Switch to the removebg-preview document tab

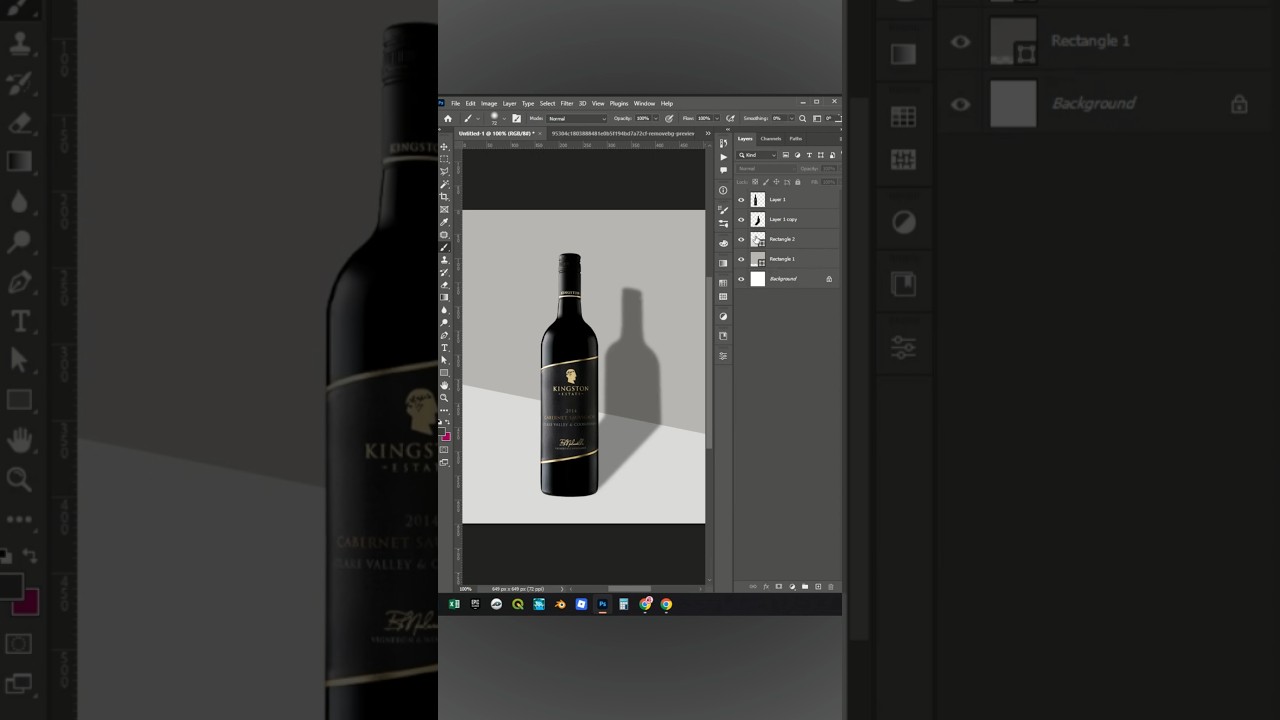622,133
